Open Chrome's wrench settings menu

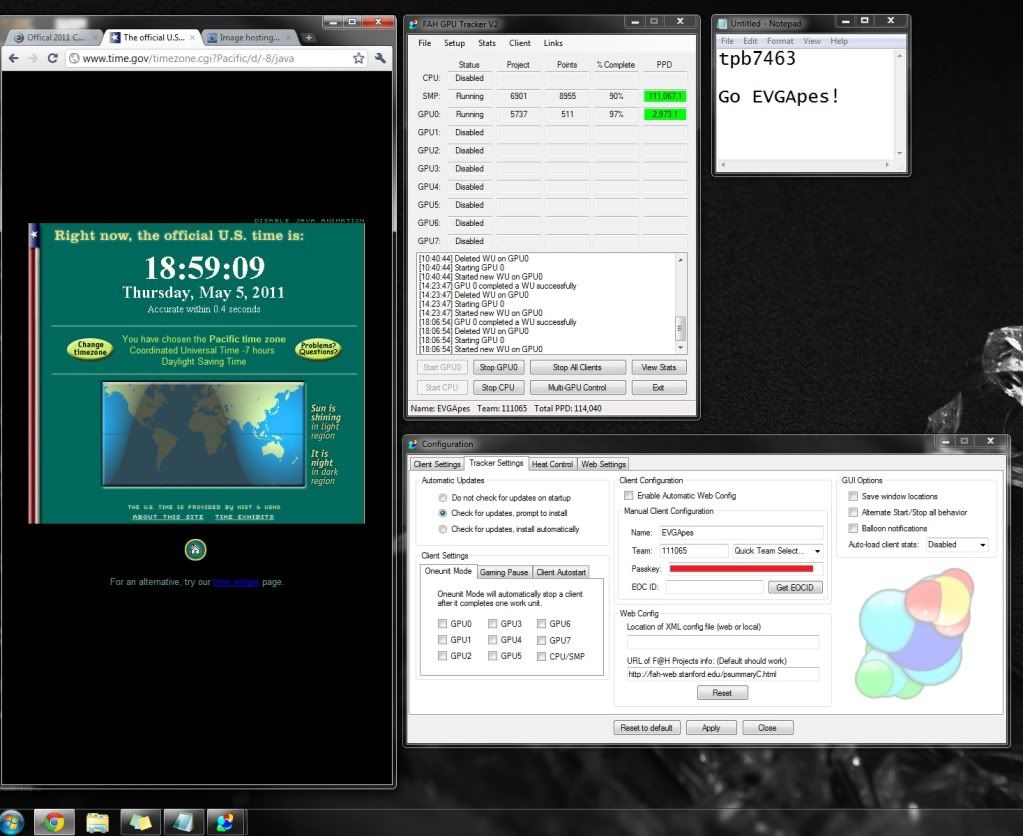tap(380, 59)
